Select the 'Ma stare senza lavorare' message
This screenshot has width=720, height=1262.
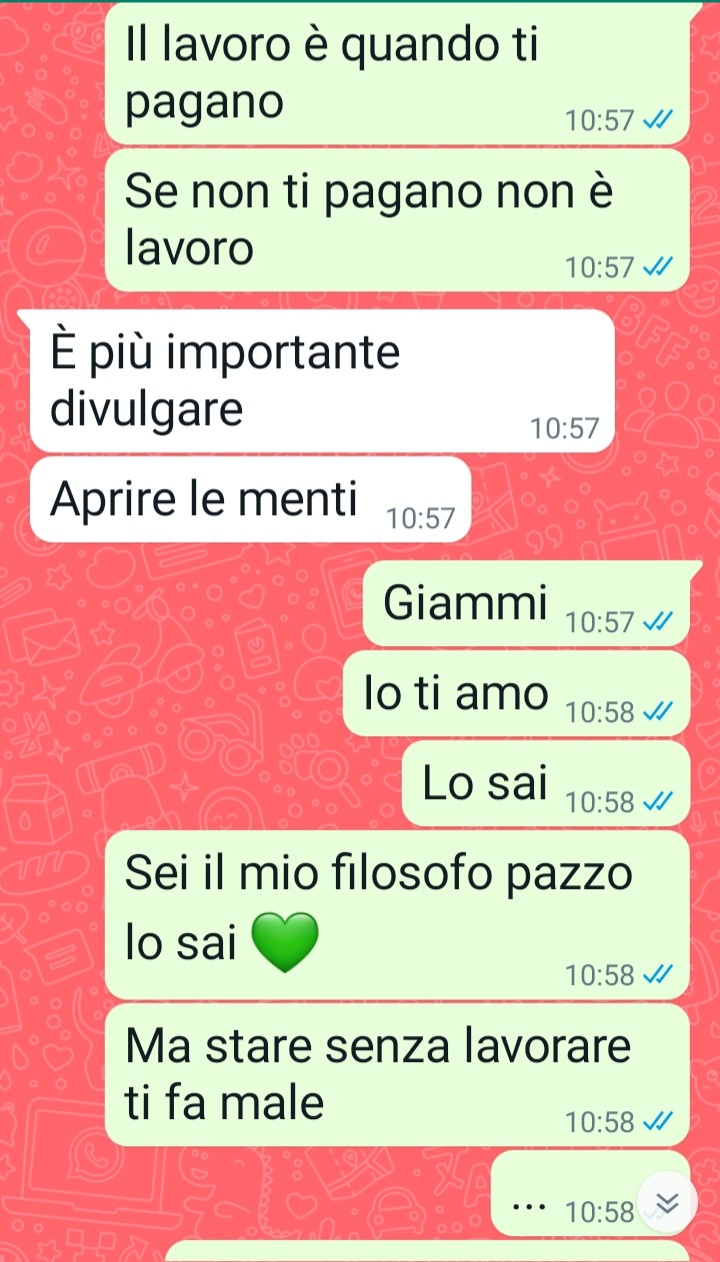(x=398, y=1075)
